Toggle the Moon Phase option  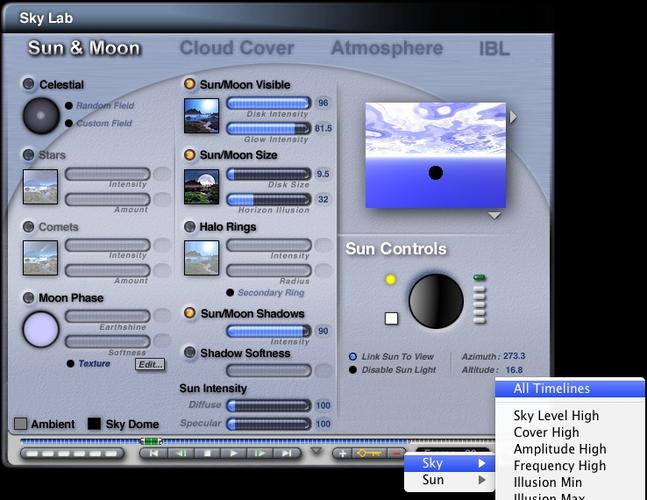[x=28, y=297]
